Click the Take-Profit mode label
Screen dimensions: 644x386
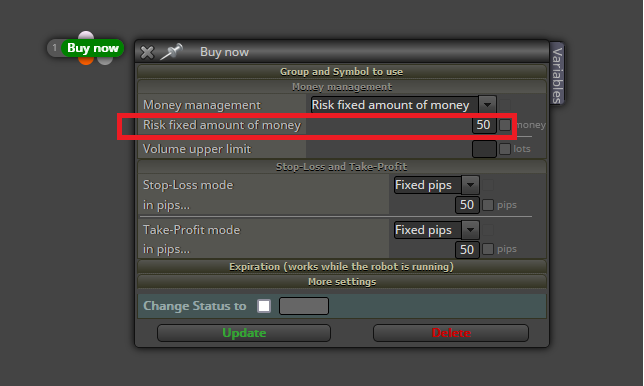(191, 230)
